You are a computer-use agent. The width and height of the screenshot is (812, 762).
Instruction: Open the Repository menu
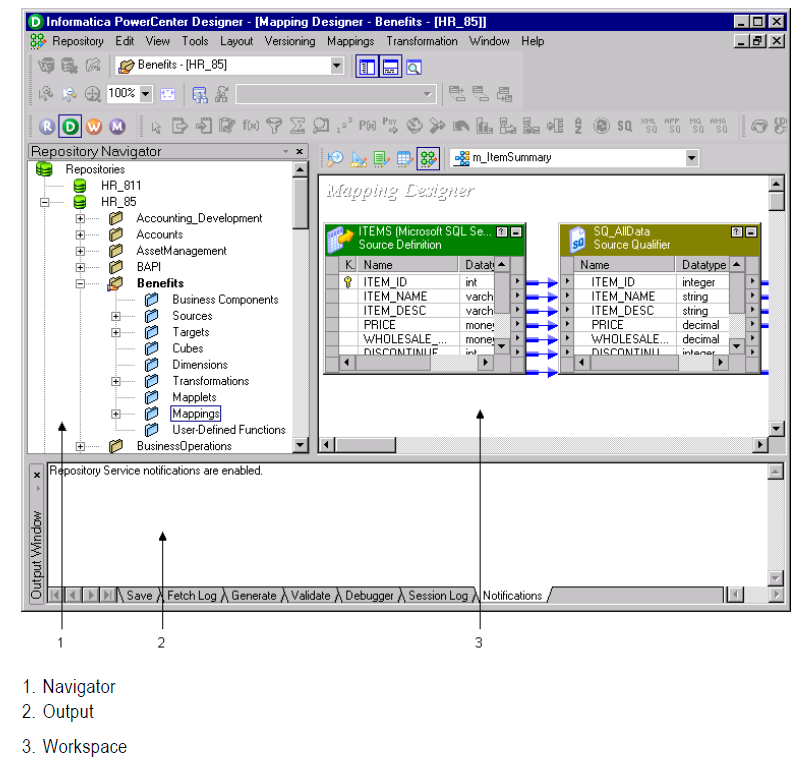tap(78, 41)
